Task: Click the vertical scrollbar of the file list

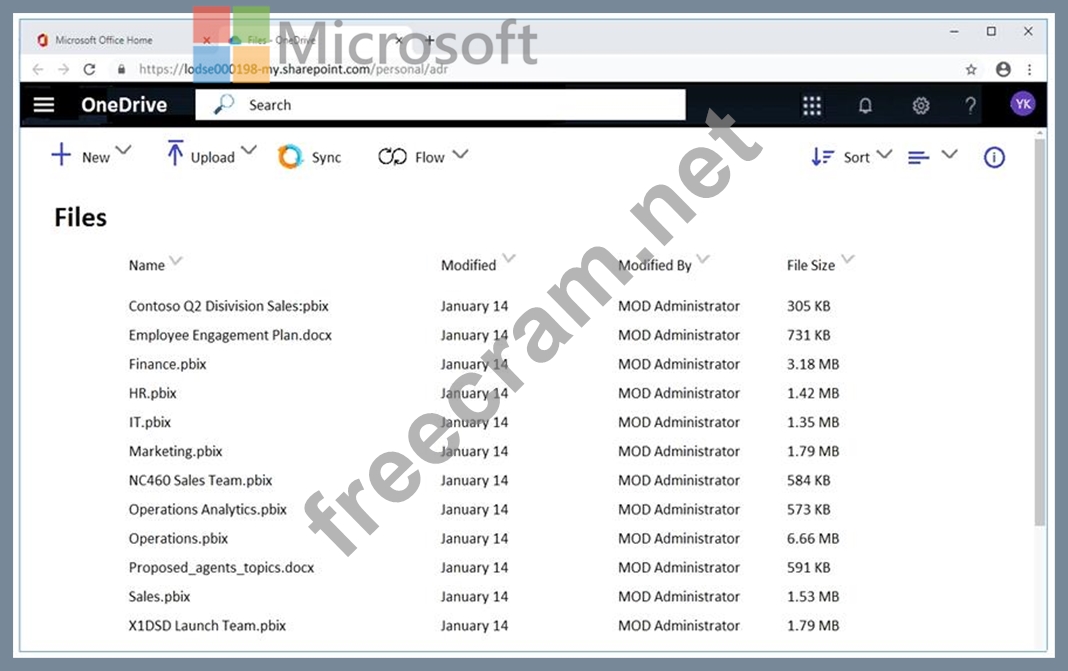Action: (x=1039, y=332)
